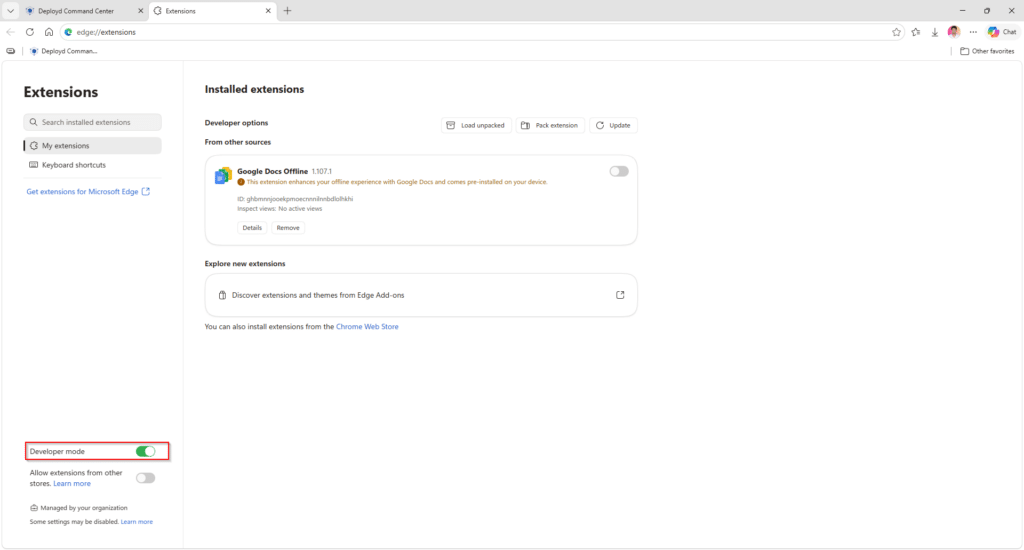The width and height of the screenshot is (1024, 550).
Task: Close the Extensions tab
Action: pos(268,11)
